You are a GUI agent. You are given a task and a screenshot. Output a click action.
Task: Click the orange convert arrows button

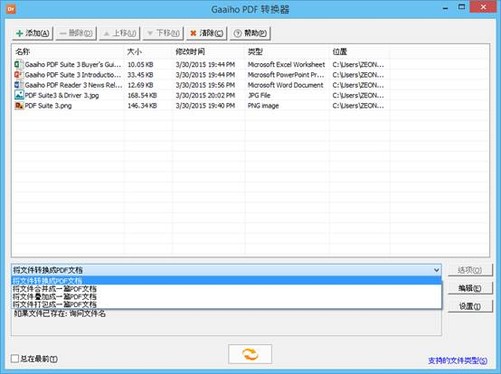point(250,354)
